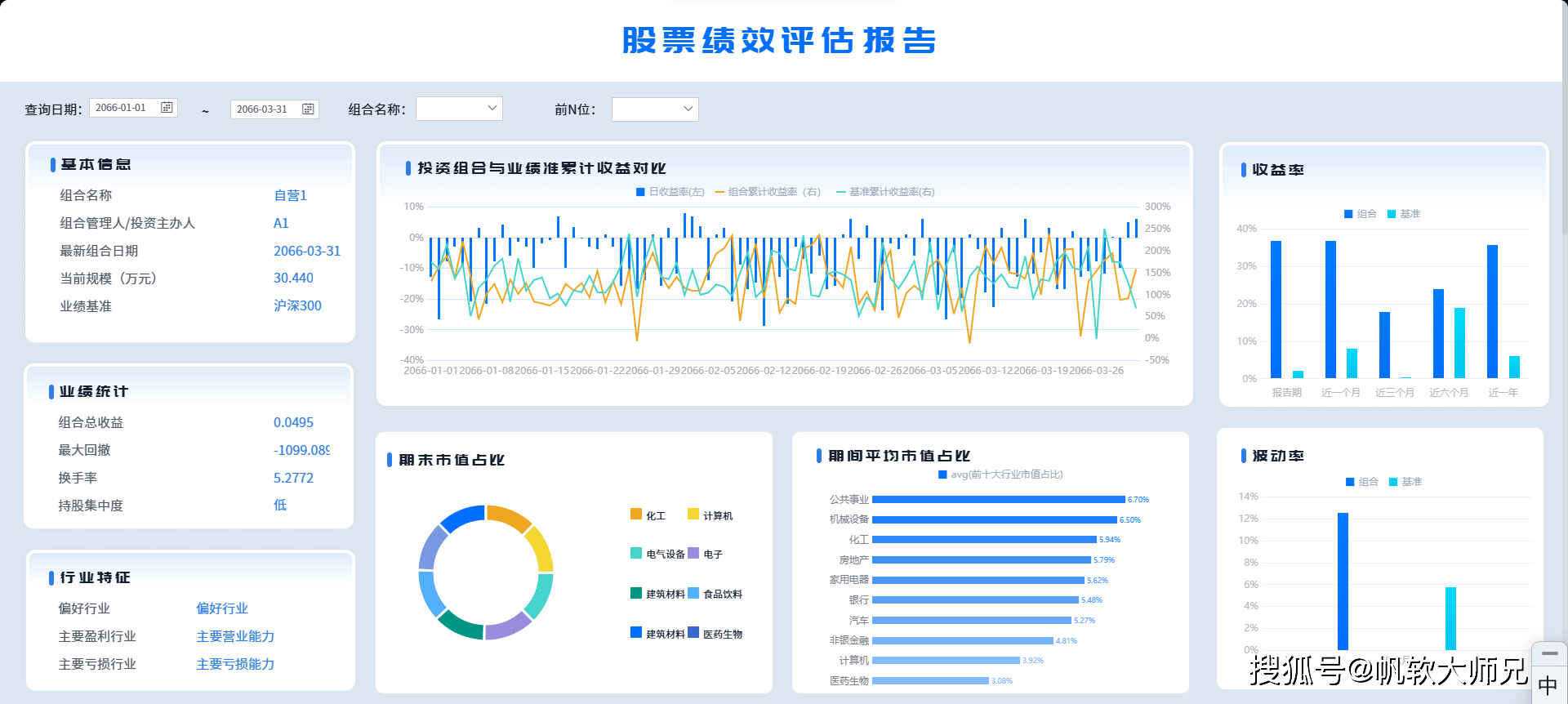Click the 电气设备 legend marker
1568x704 pixels.
[636, 553]
